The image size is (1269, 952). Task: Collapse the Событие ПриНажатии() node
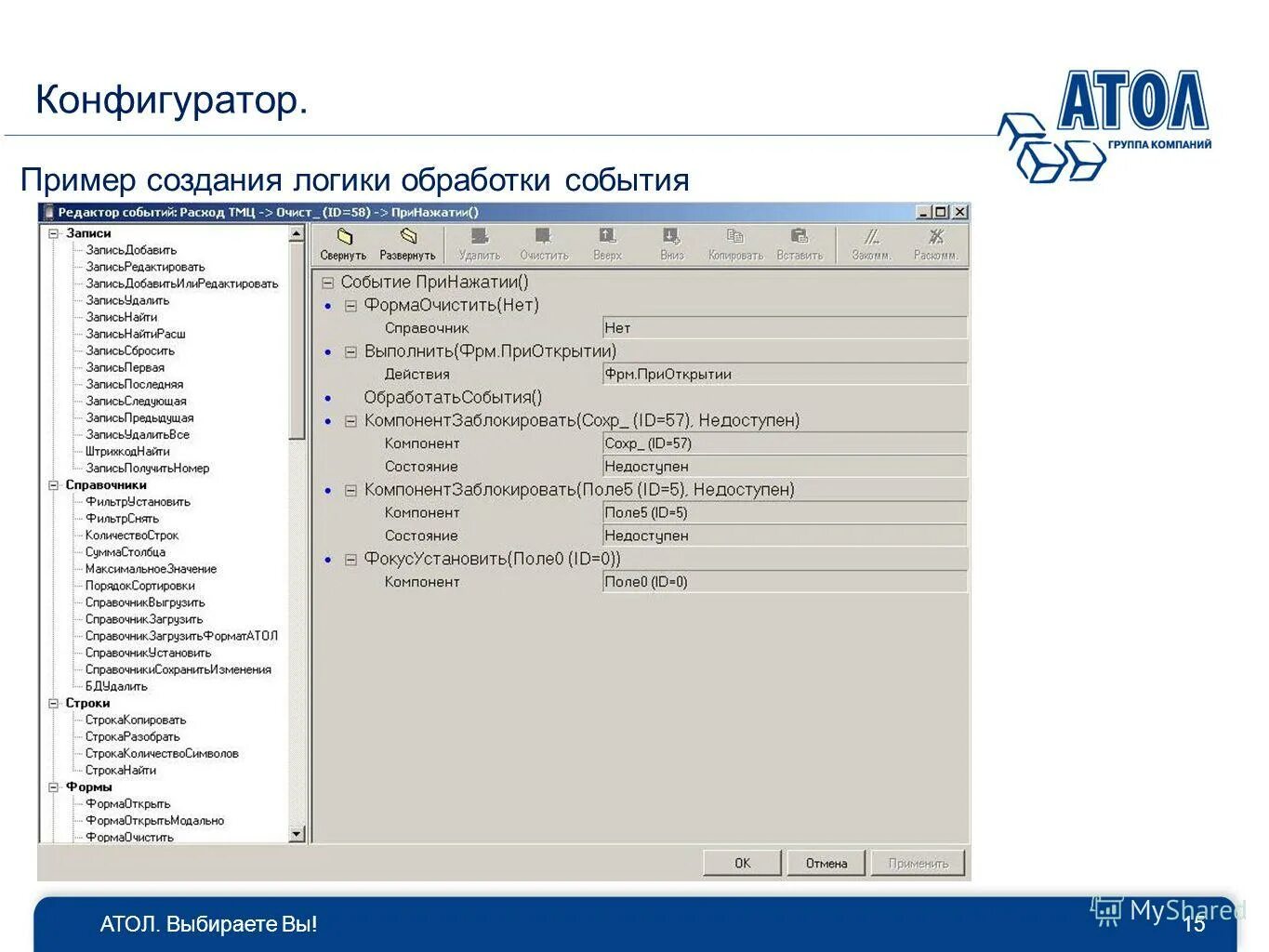328,283
